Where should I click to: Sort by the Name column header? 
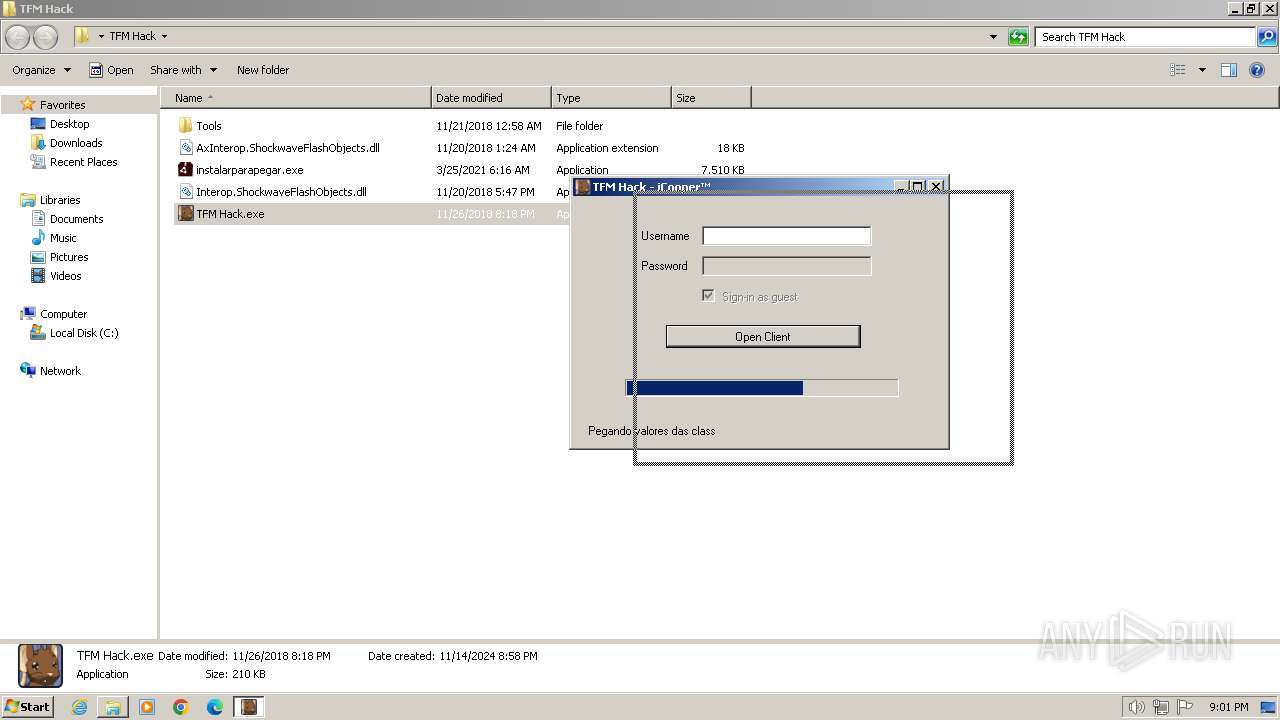click(x=295, y=98)
